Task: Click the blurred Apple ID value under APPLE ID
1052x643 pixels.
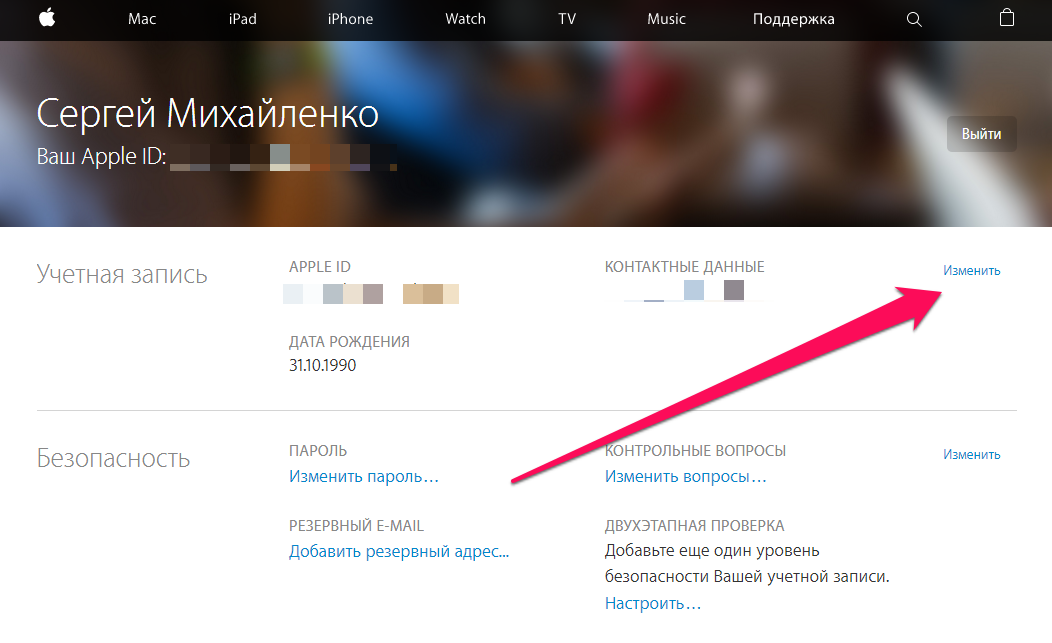Action: [x=371, y=293]
